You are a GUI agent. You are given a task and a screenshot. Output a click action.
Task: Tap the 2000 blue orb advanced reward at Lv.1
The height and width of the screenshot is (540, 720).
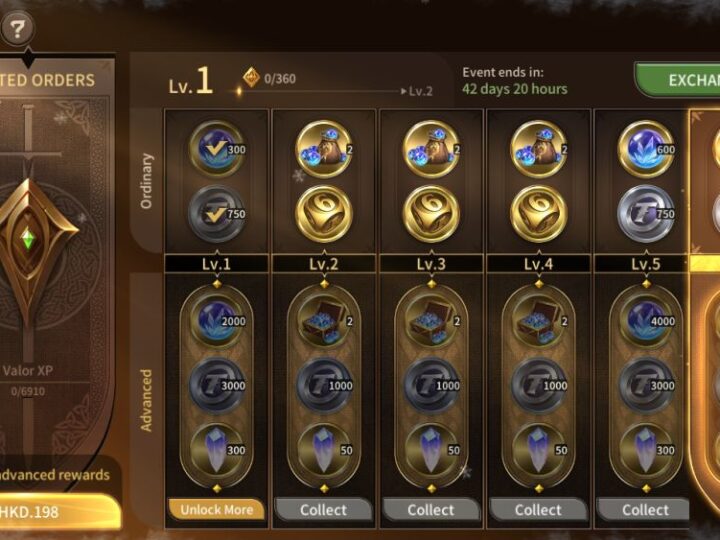[217, 321]
